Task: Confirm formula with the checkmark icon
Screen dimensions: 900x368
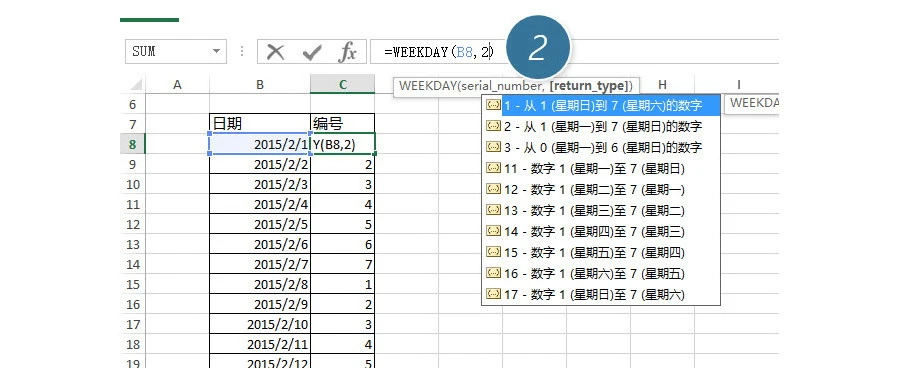Action: (x=312, y=53)
